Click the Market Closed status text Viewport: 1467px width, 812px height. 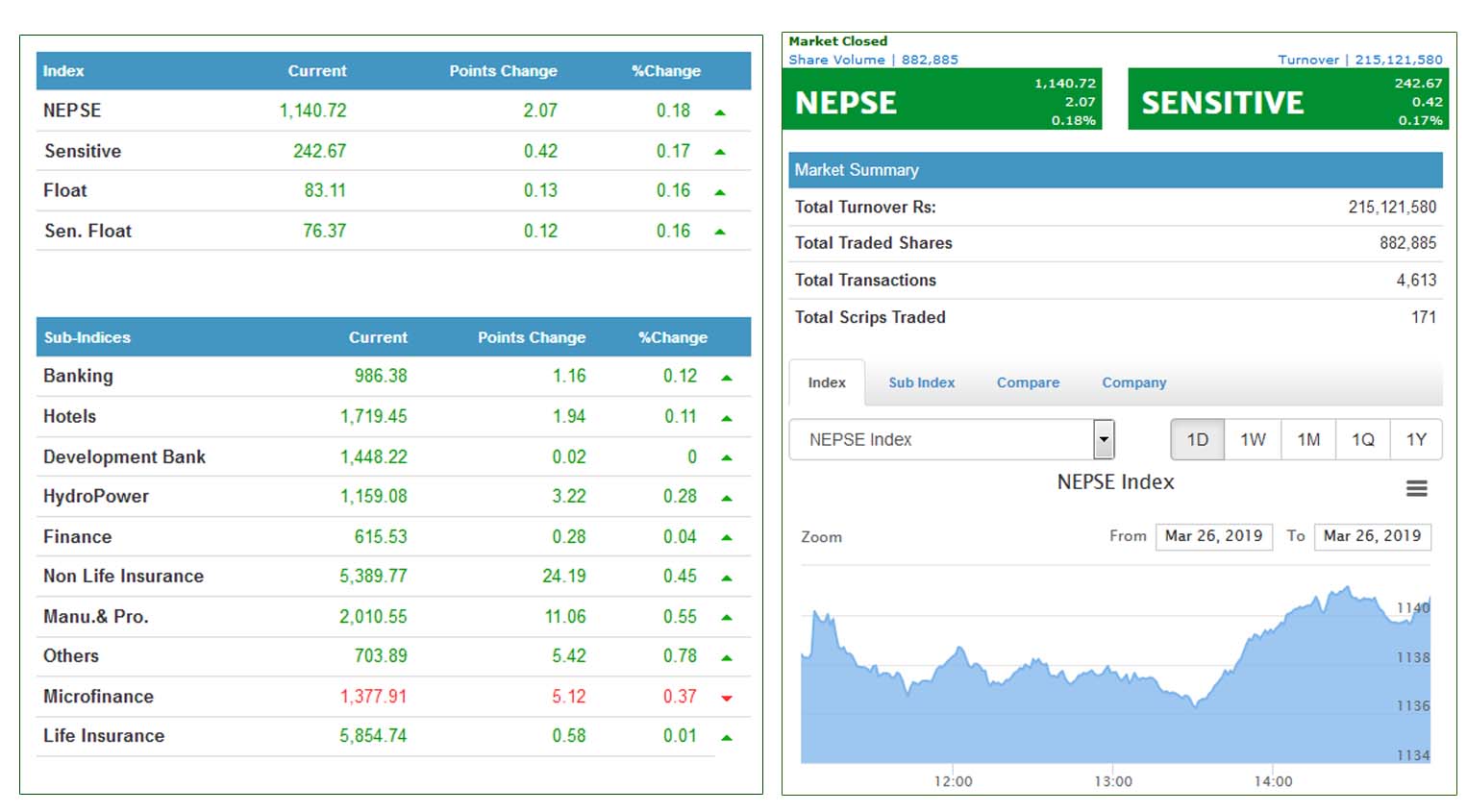coord(837,41)
